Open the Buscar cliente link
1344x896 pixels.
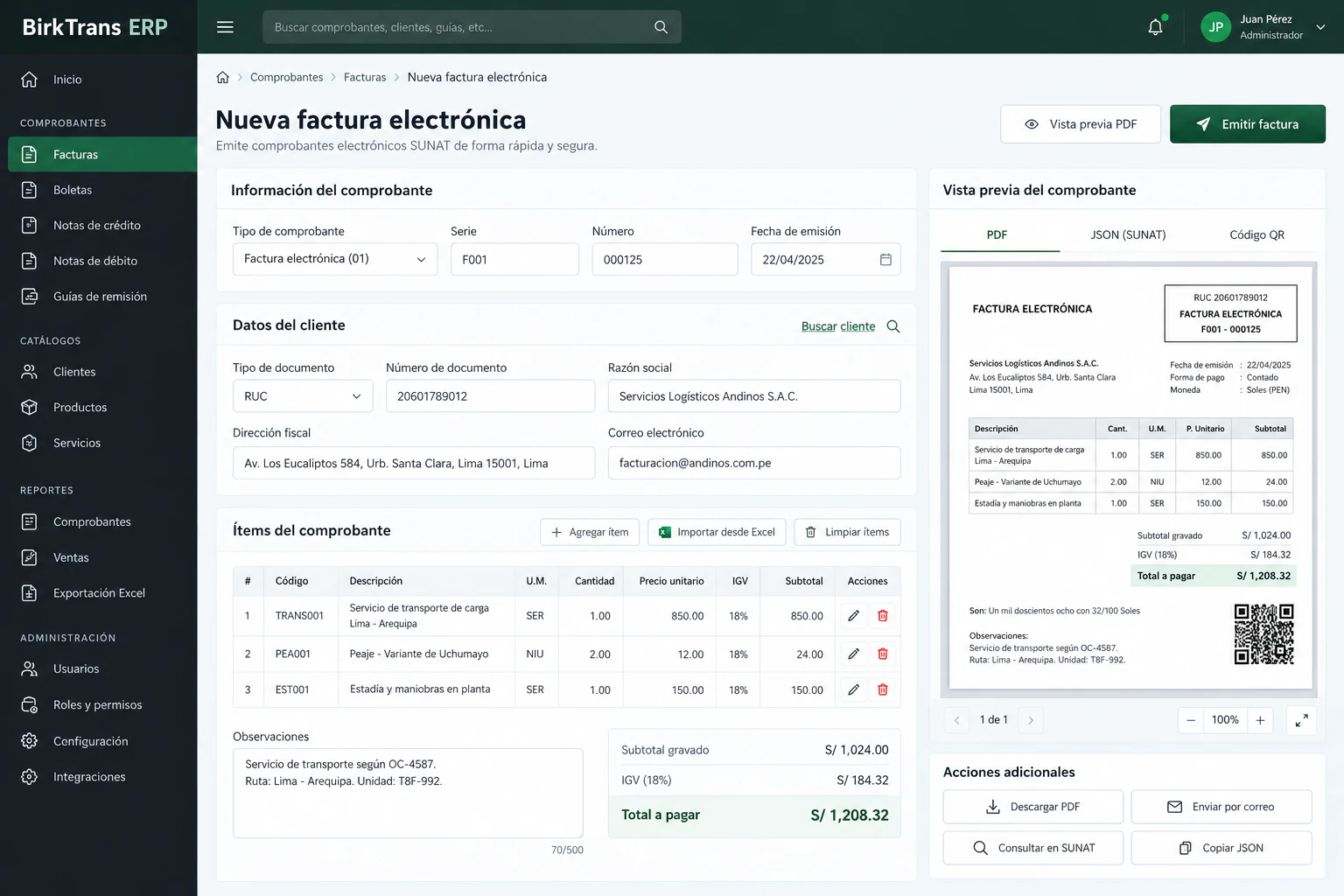838,326
